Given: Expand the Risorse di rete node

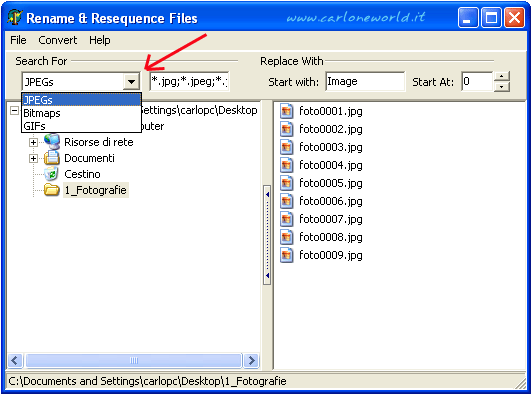Looking at the screenshot, I should pyautogui.click(x=33, y=142).
